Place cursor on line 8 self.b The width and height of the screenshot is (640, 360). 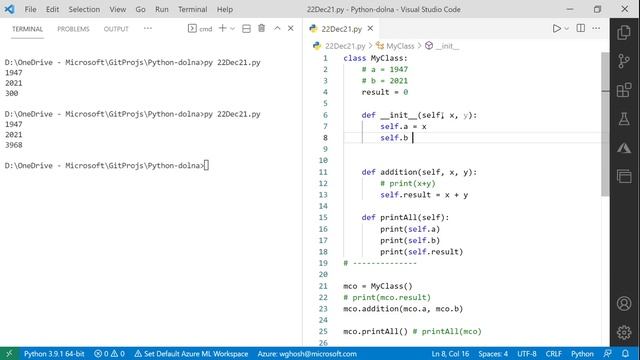tap(394, 138)
